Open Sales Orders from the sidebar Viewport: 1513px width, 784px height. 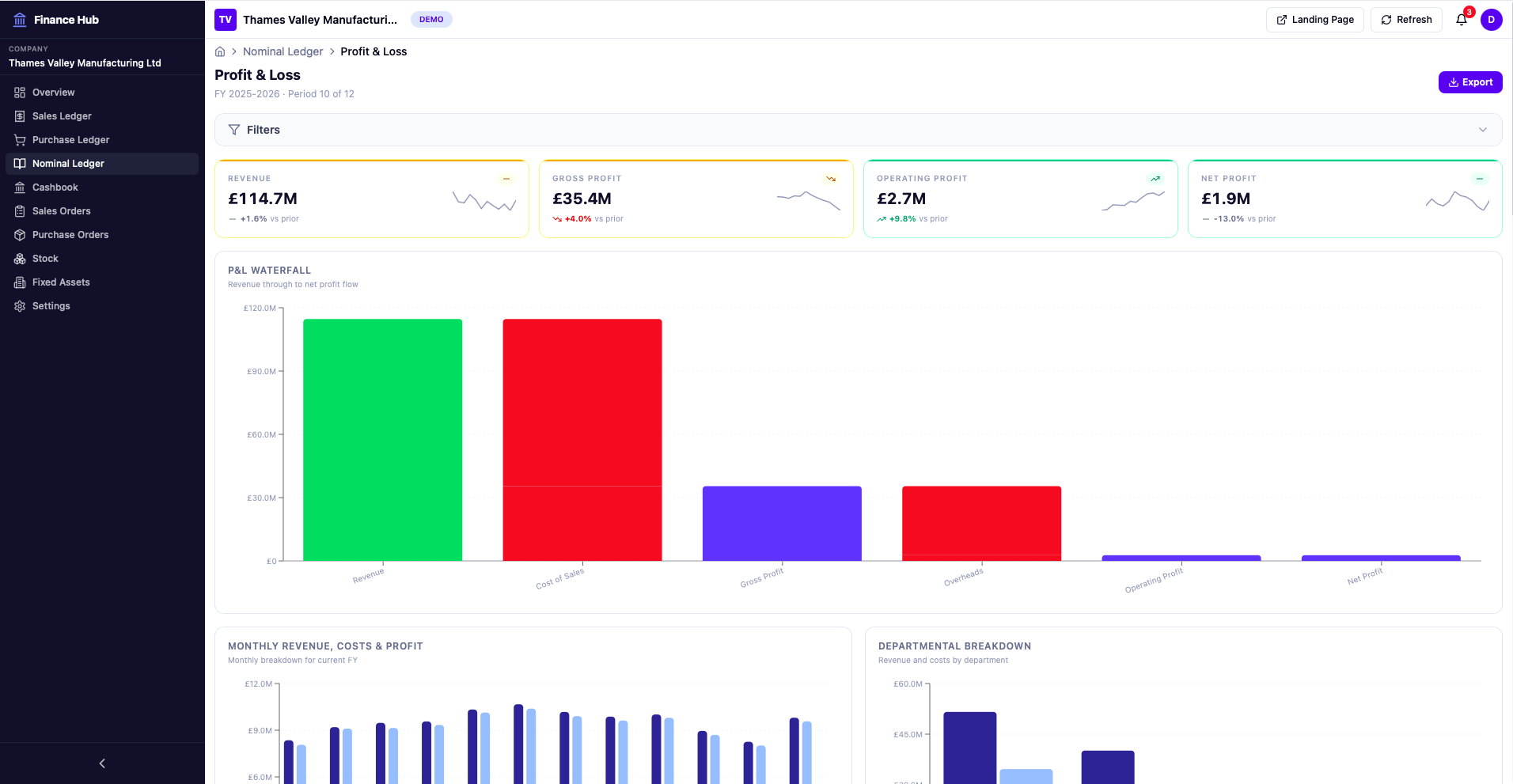click(x=61, y=211)
